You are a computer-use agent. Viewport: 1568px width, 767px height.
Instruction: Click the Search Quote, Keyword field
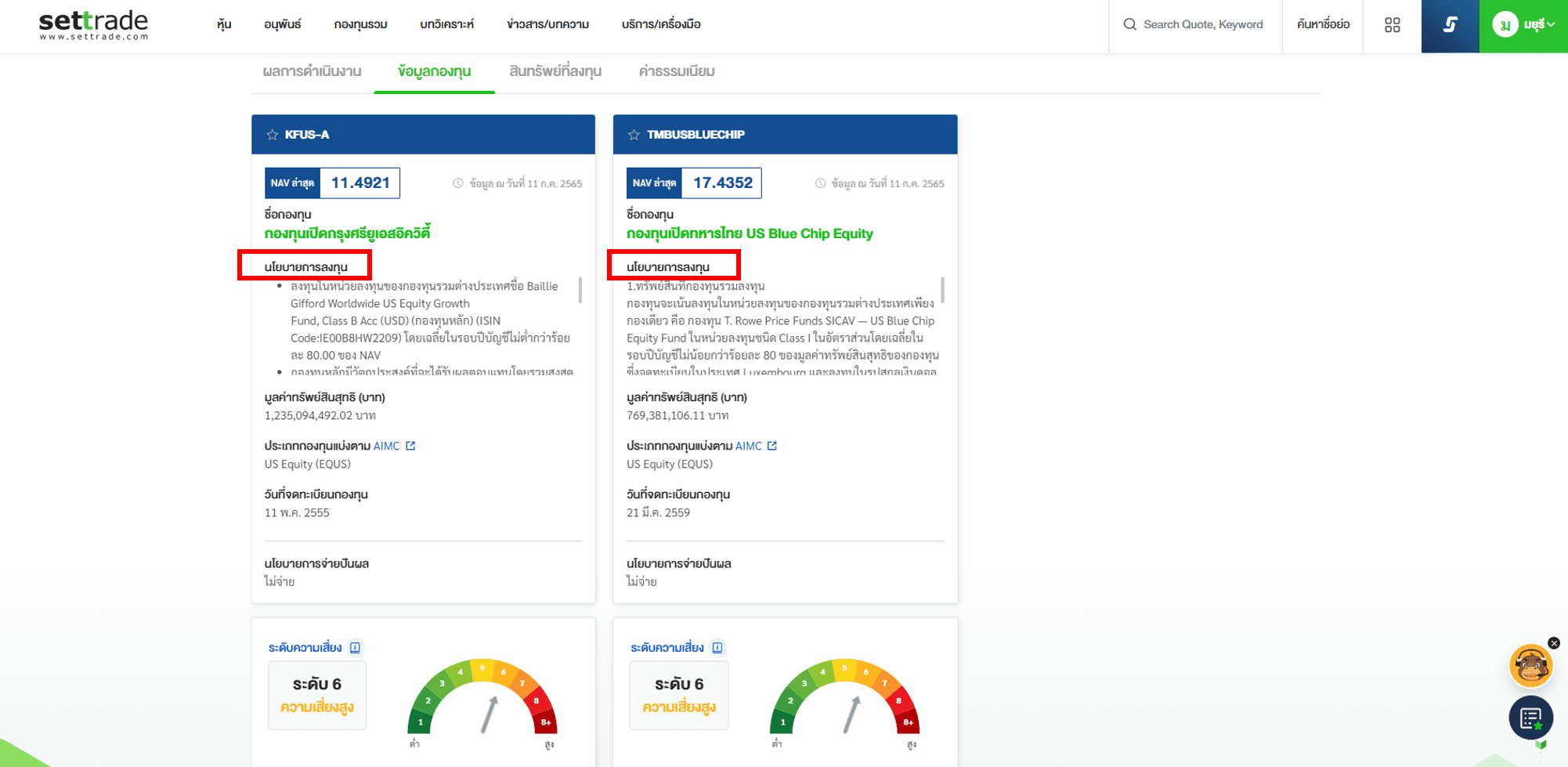coord(1202,24)
